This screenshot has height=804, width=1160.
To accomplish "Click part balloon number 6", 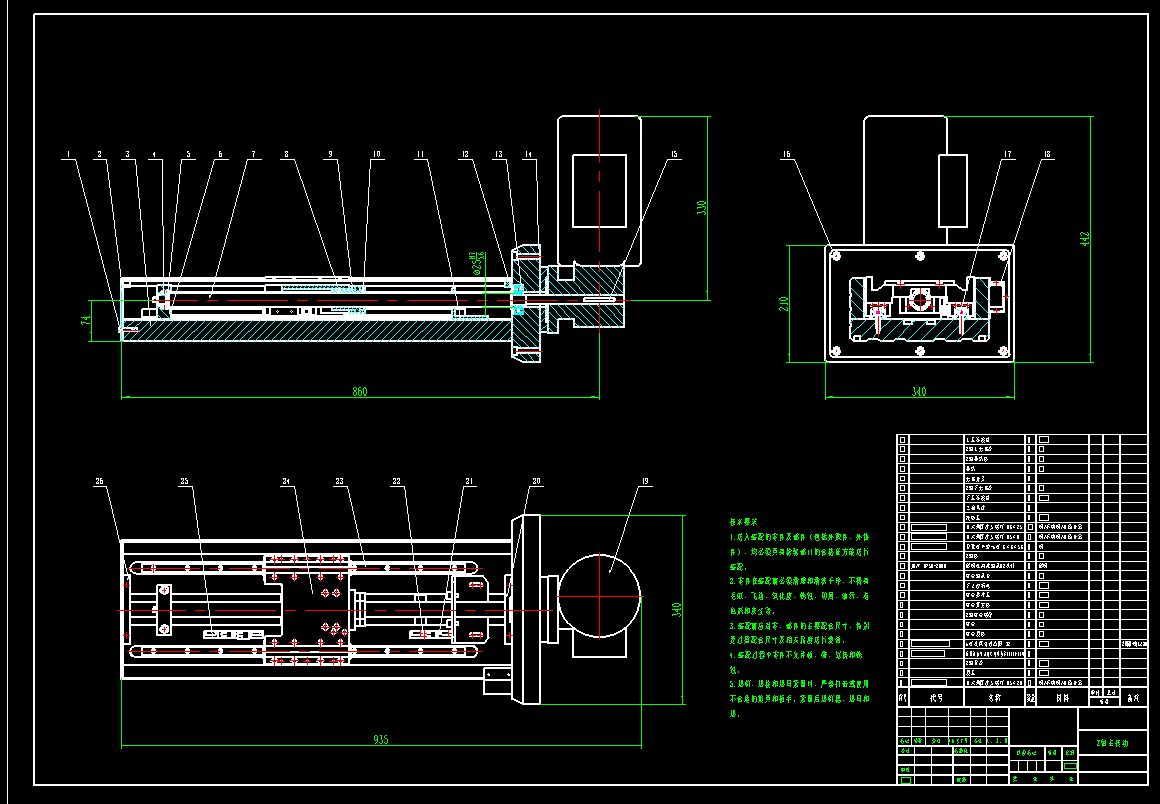I will point(220,155).
